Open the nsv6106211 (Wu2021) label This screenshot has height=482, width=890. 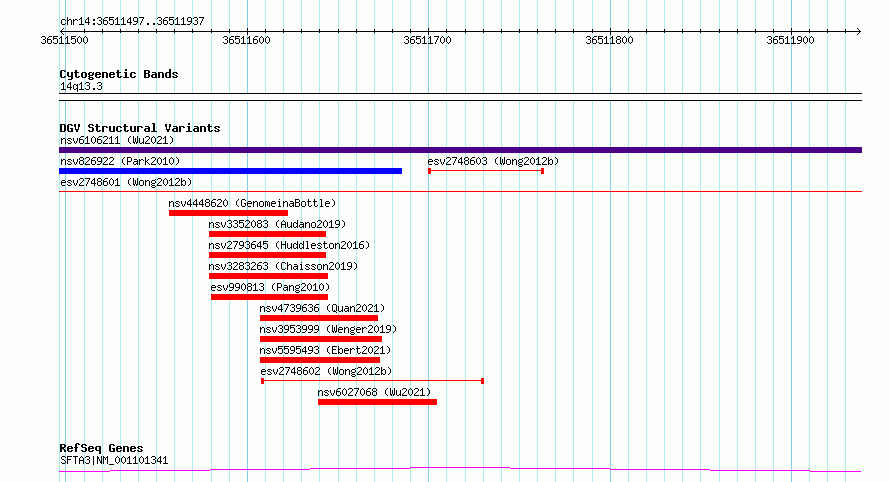click(x=117, y=140)
